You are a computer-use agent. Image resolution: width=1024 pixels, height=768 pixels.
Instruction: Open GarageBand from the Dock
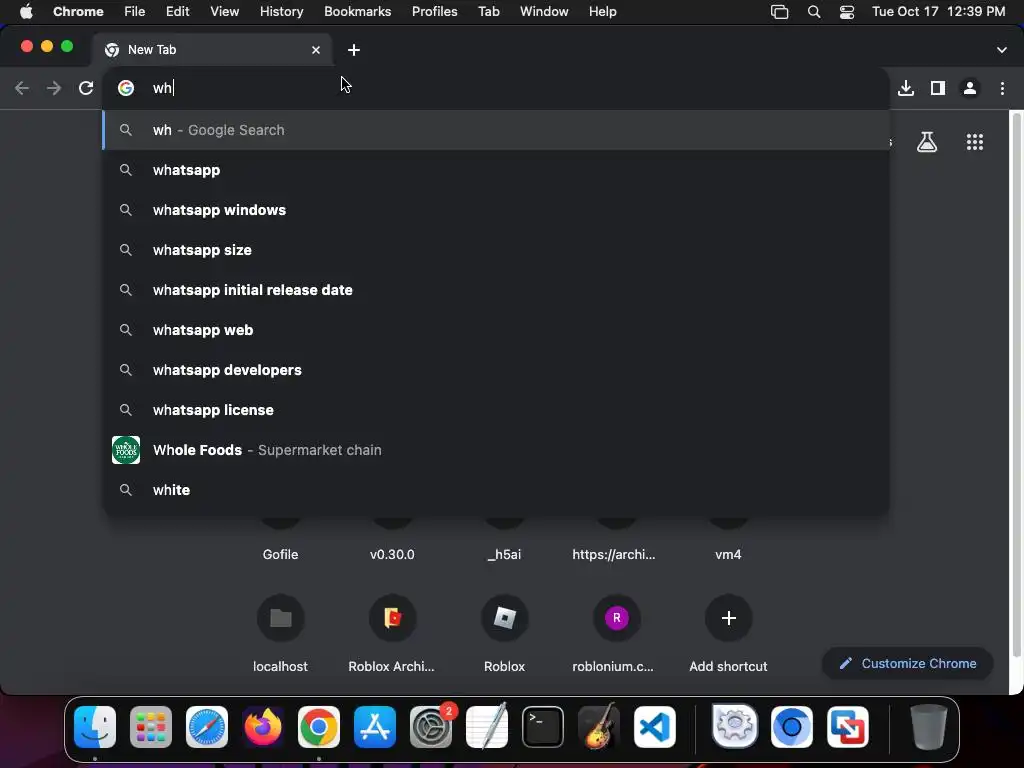tap(599, 726)
